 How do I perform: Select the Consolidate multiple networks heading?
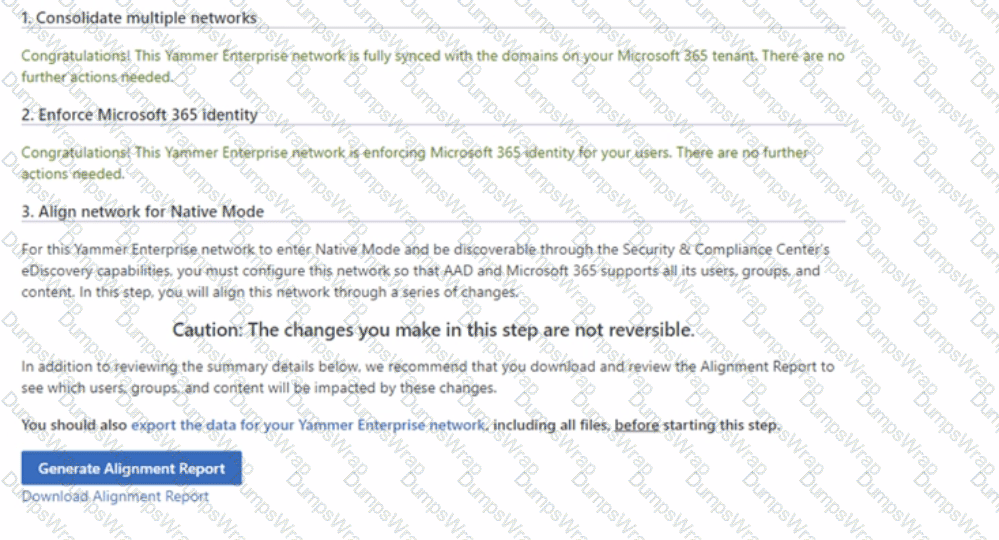[139, 18]
